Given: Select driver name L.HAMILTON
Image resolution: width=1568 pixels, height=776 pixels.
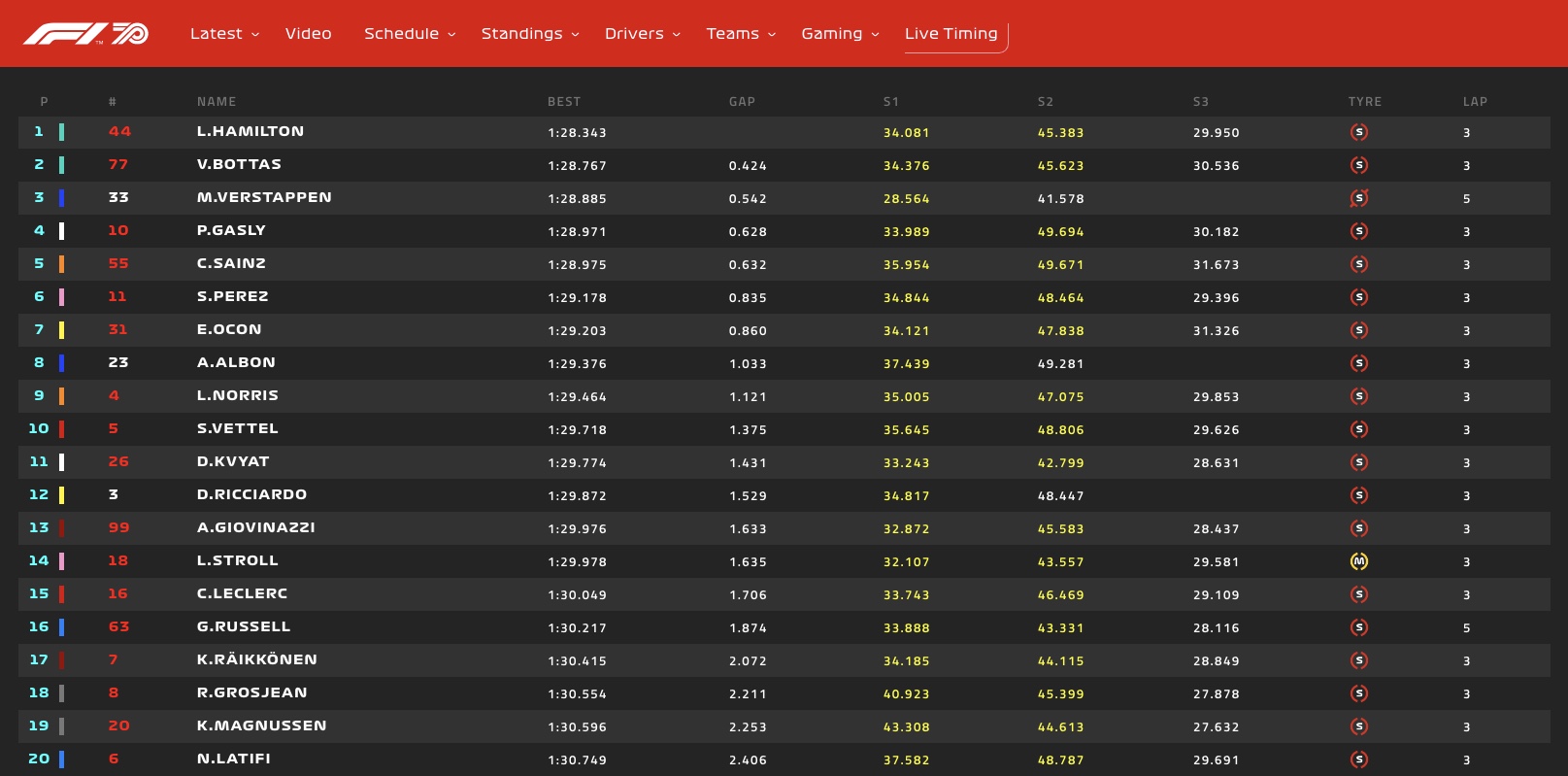Looking at the screenshot, I should click(x=250, y=131).
